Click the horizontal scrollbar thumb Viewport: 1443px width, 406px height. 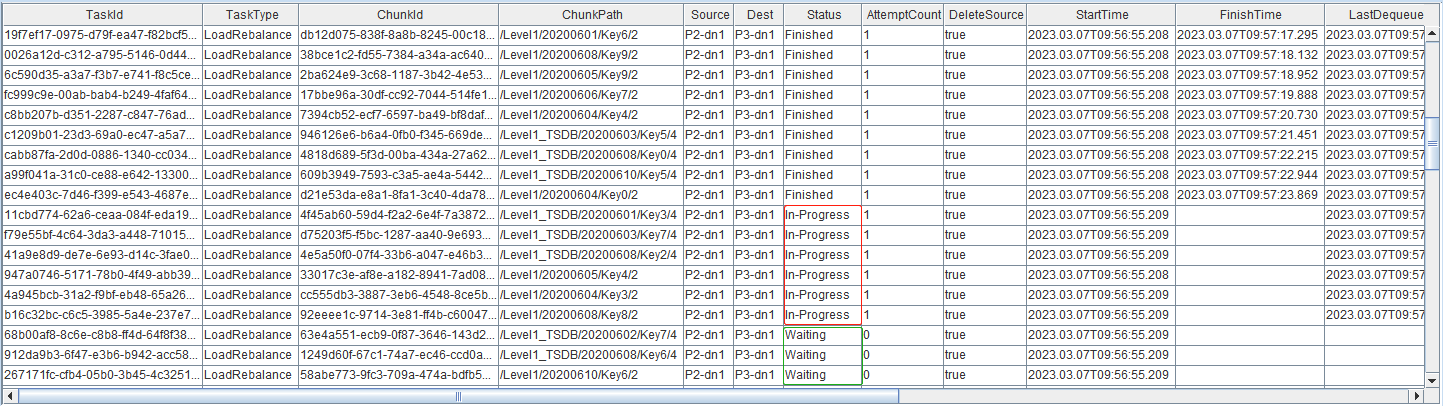(458, 397)
